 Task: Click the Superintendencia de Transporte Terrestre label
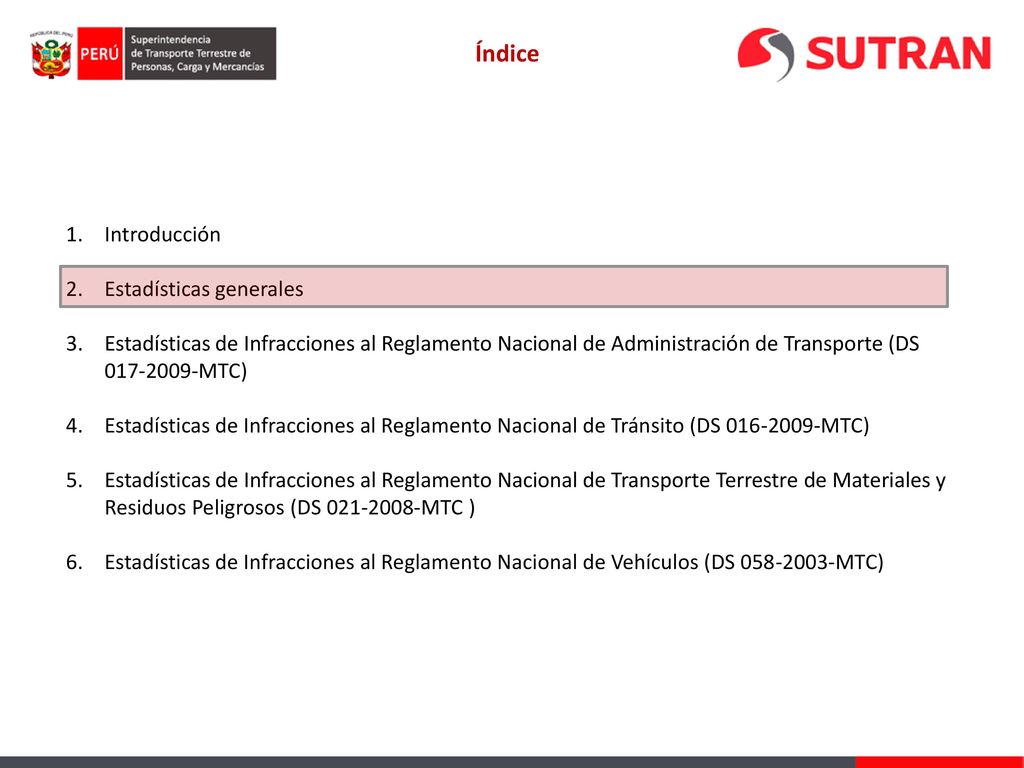200,54
